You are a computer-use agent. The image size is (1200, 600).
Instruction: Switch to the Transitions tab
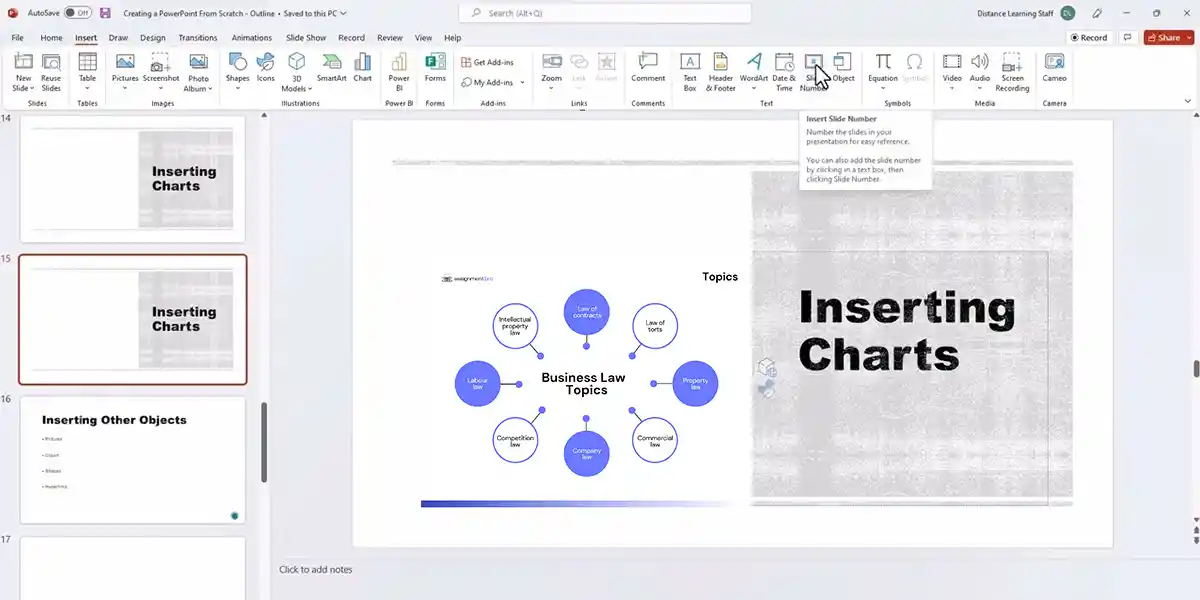[x=197, y=38]
